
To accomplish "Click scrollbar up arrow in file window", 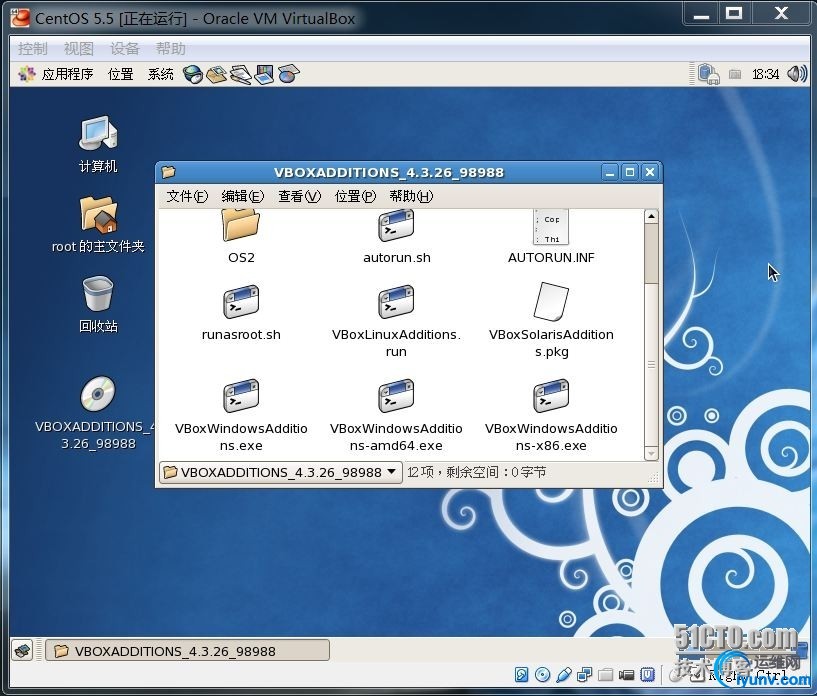I will tap(651, 217).
